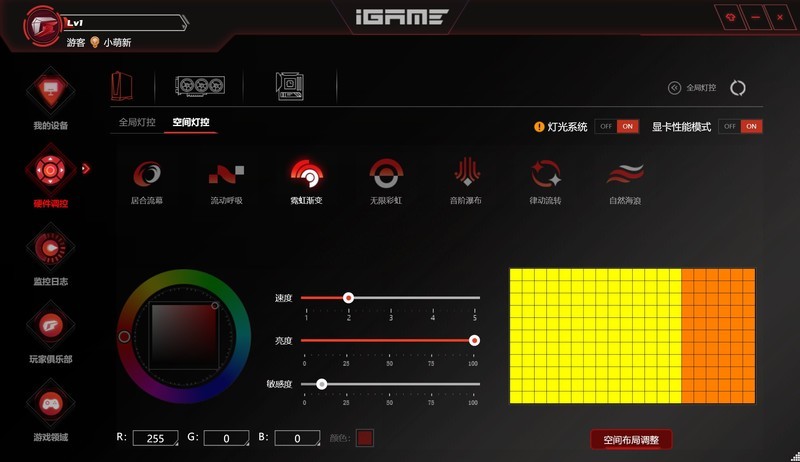Click the back arrow next to 全局灯控
Screen dimensions: 800x462
674,88
